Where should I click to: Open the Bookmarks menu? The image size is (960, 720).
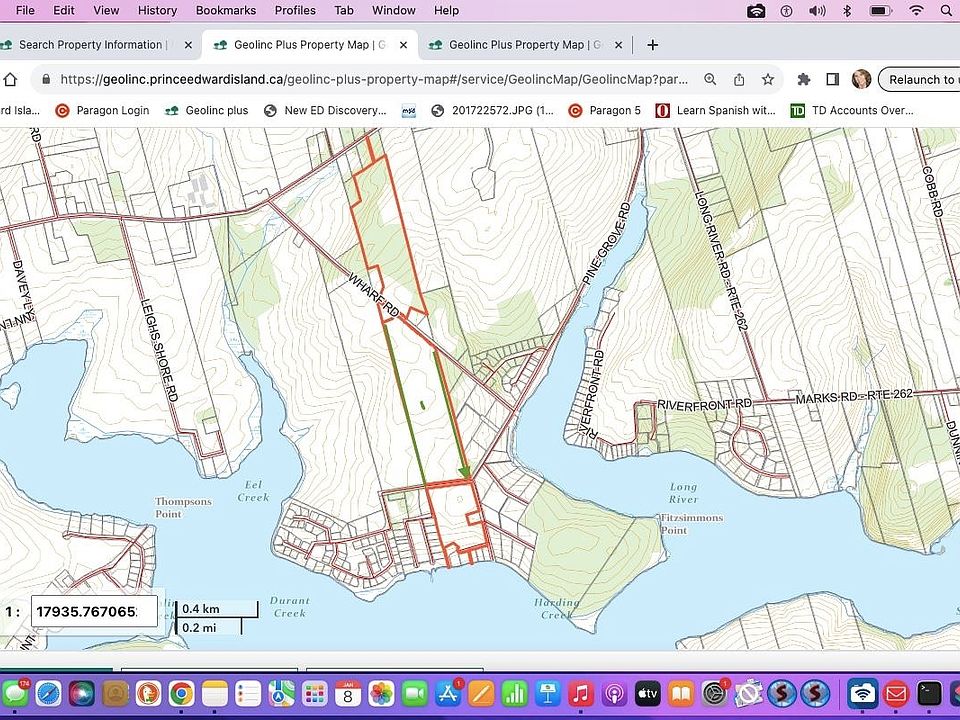pyautogui.click(x=226, y=10)
